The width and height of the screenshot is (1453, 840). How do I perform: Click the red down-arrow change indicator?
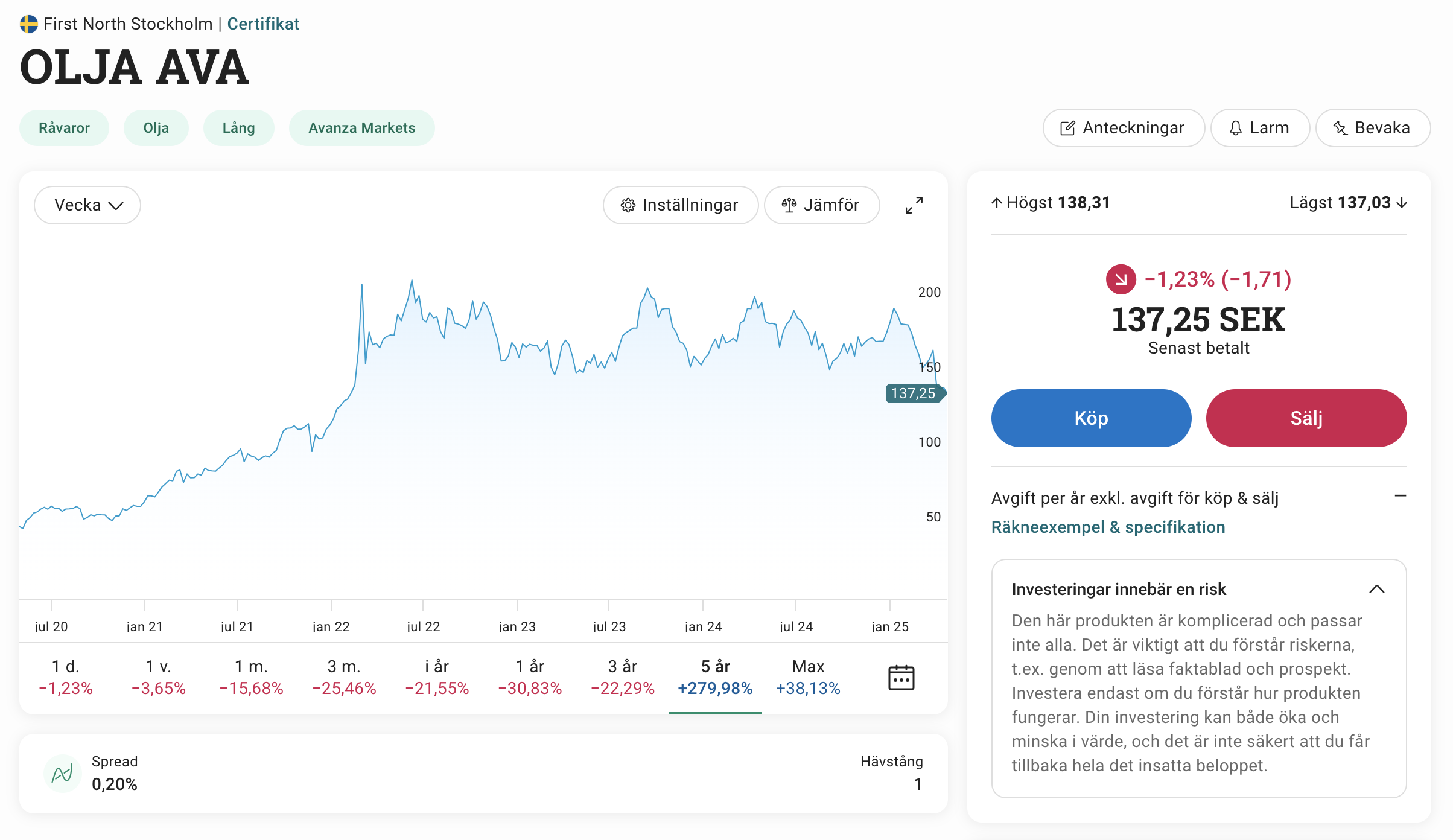(1121, 279)
